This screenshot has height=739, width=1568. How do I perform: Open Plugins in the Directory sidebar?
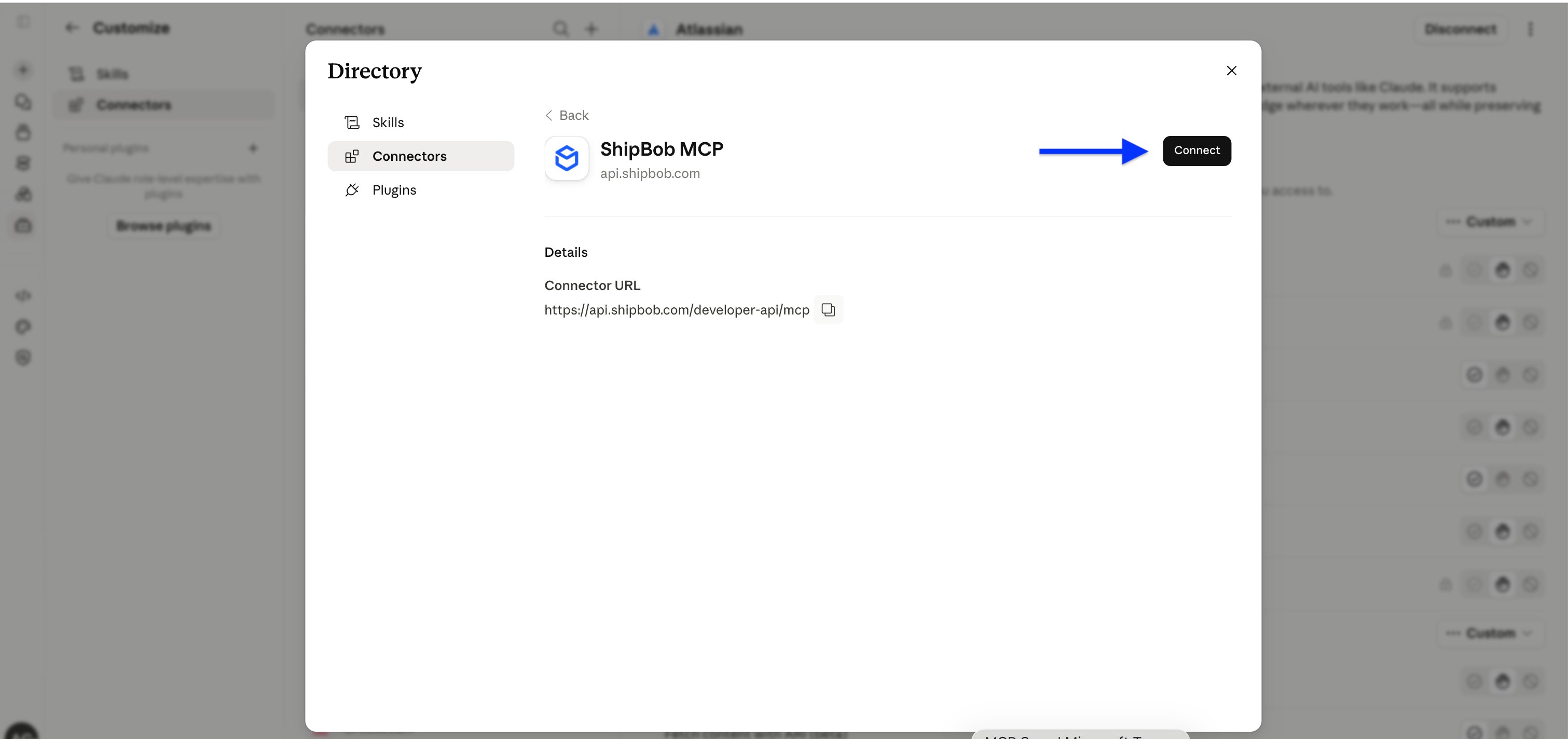coord(421,190)
